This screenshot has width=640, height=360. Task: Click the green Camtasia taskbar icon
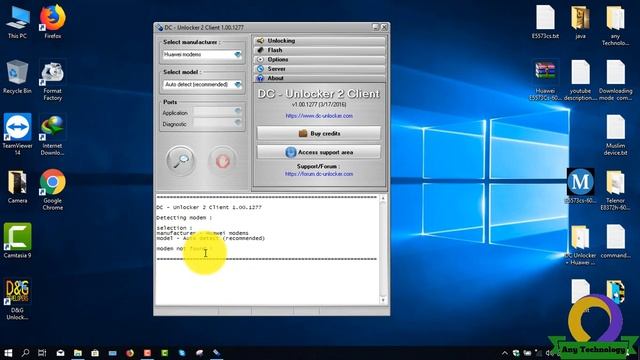point(164,353)
